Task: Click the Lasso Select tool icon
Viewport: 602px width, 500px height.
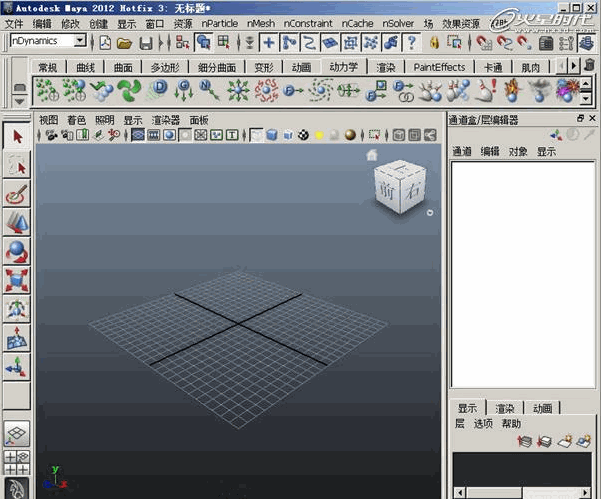Action: [17, 166]
